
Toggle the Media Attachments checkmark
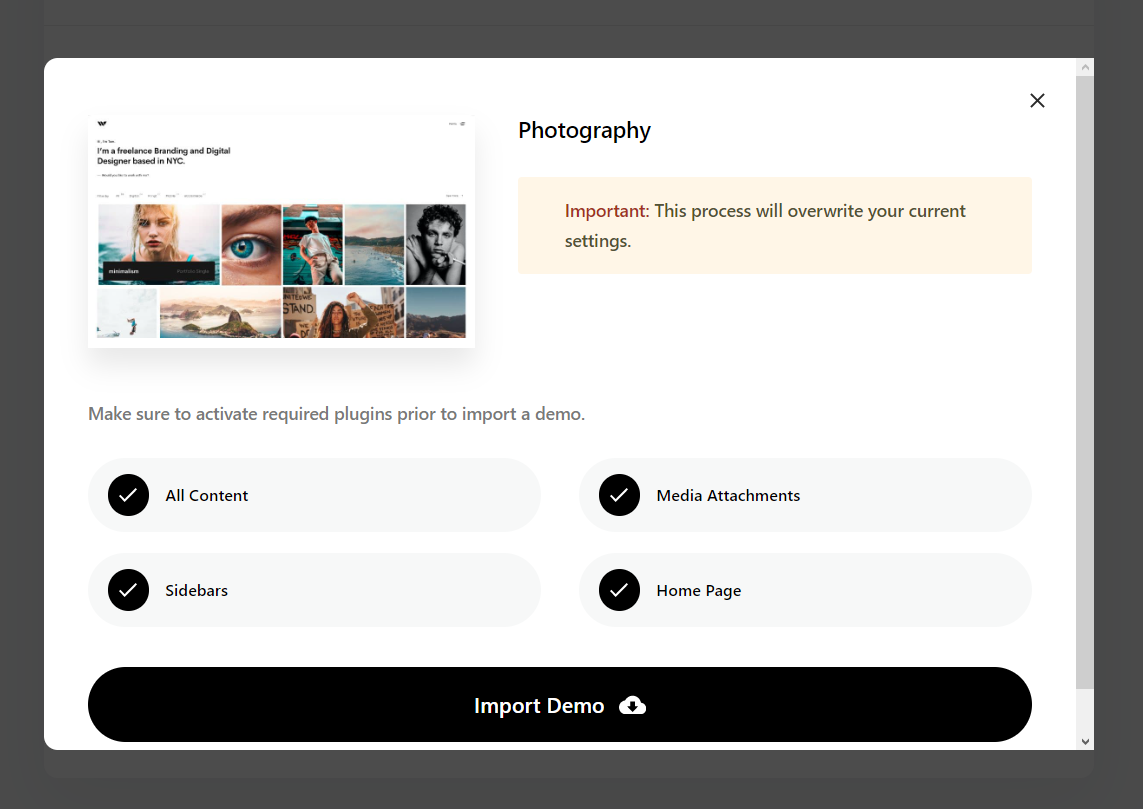click(x=619, y=496)
